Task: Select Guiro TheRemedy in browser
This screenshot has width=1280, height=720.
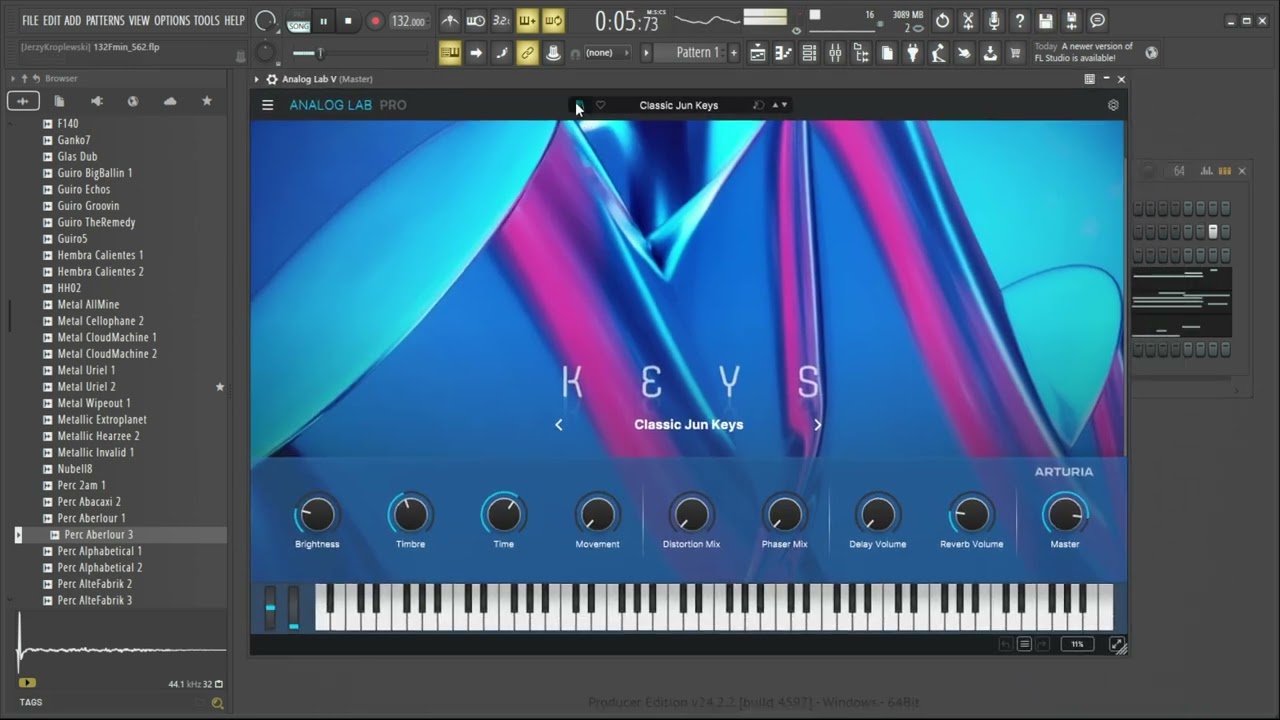Action: pyautogui.click(x=96, y=222)
